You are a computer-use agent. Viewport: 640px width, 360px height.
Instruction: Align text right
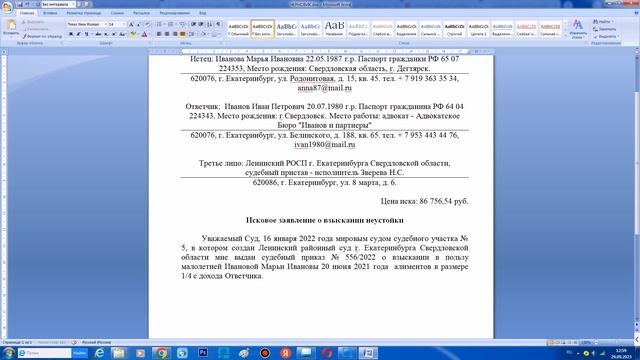175,34
